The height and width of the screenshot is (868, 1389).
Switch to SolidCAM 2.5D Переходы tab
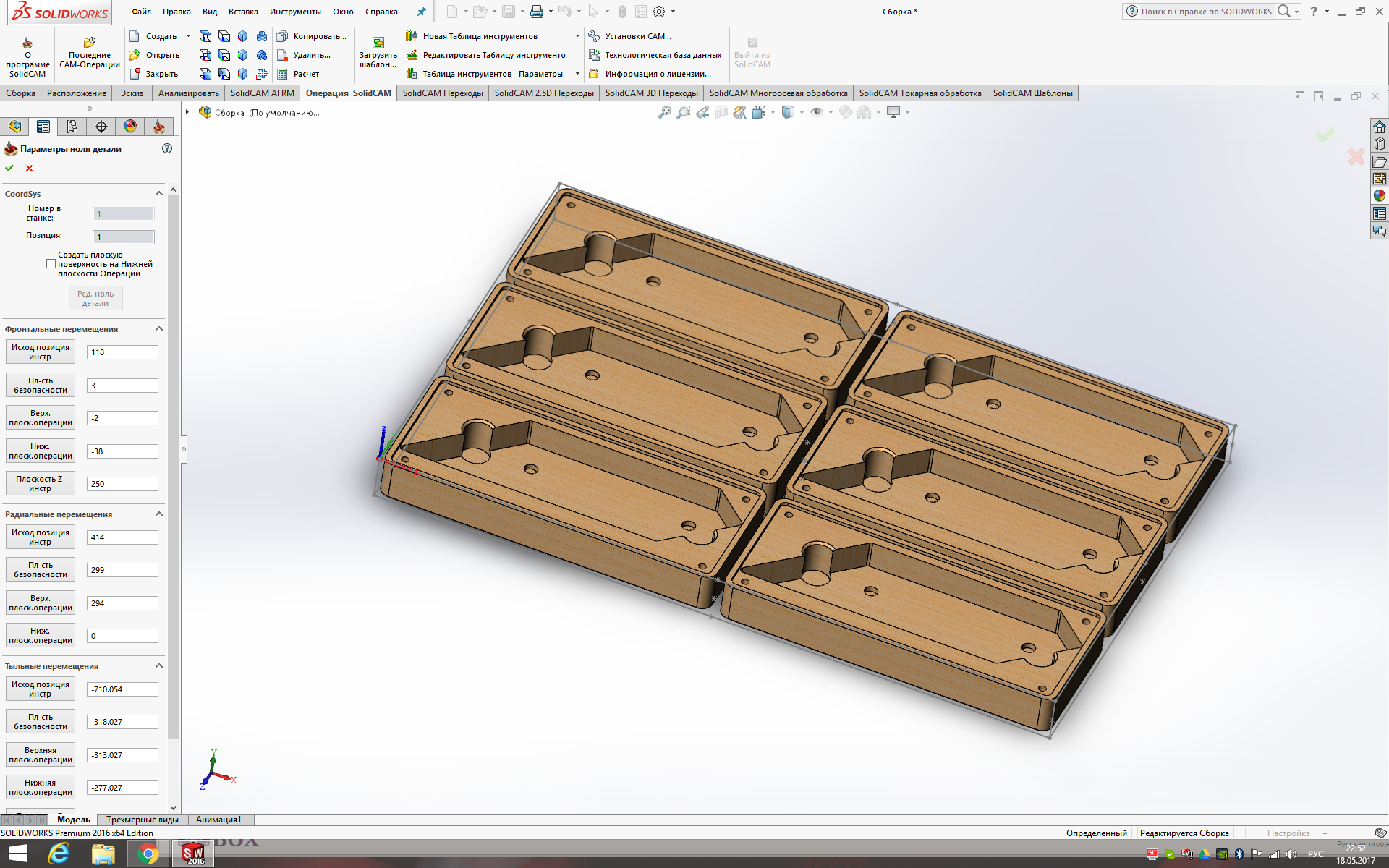point(543,93)
